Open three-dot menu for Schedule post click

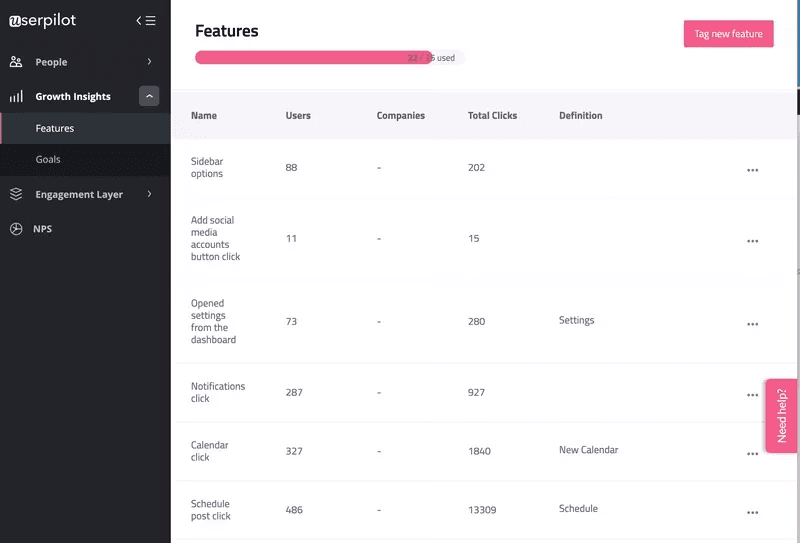752,513
